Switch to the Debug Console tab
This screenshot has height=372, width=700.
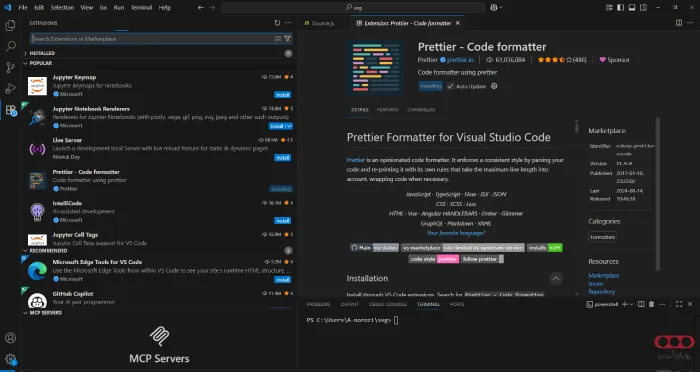(388, 304)
